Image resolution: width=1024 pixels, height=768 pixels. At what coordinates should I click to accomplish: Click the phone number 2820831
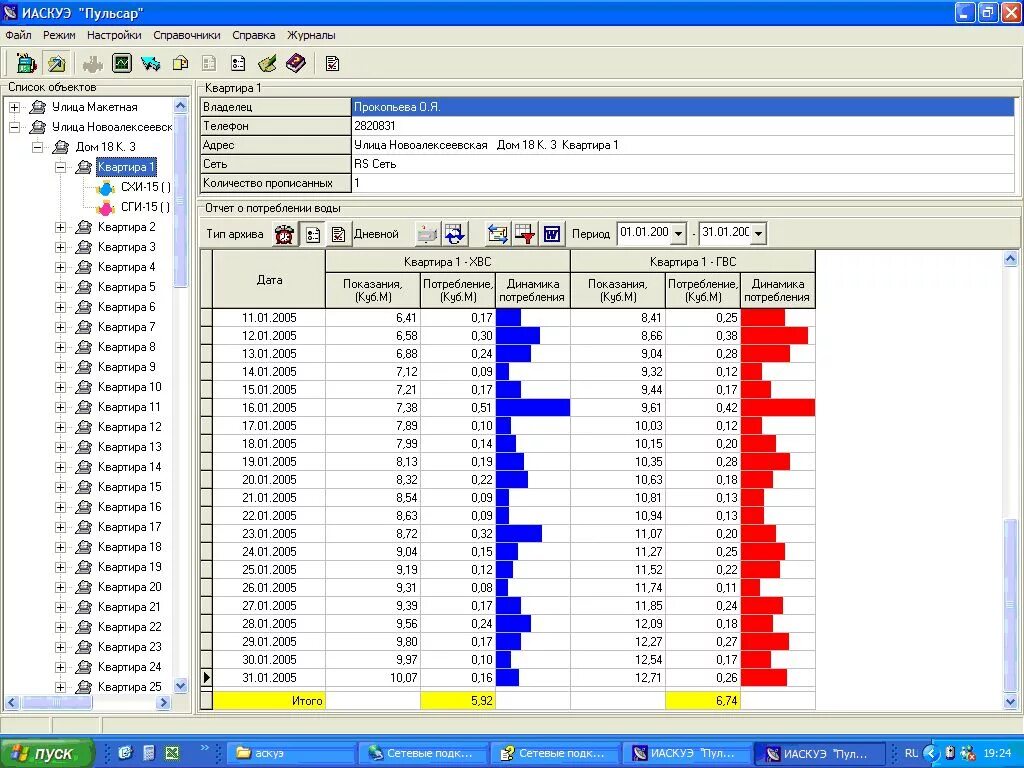tap(374, 125)
